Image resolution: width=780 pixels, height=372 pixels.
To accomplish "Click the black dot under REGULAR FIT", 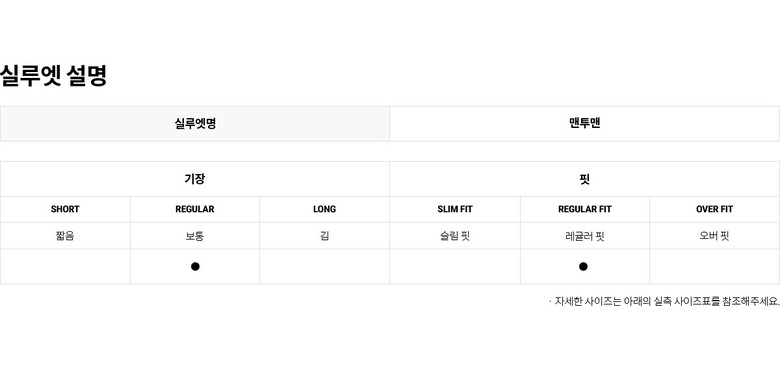I will coord(584,267).
